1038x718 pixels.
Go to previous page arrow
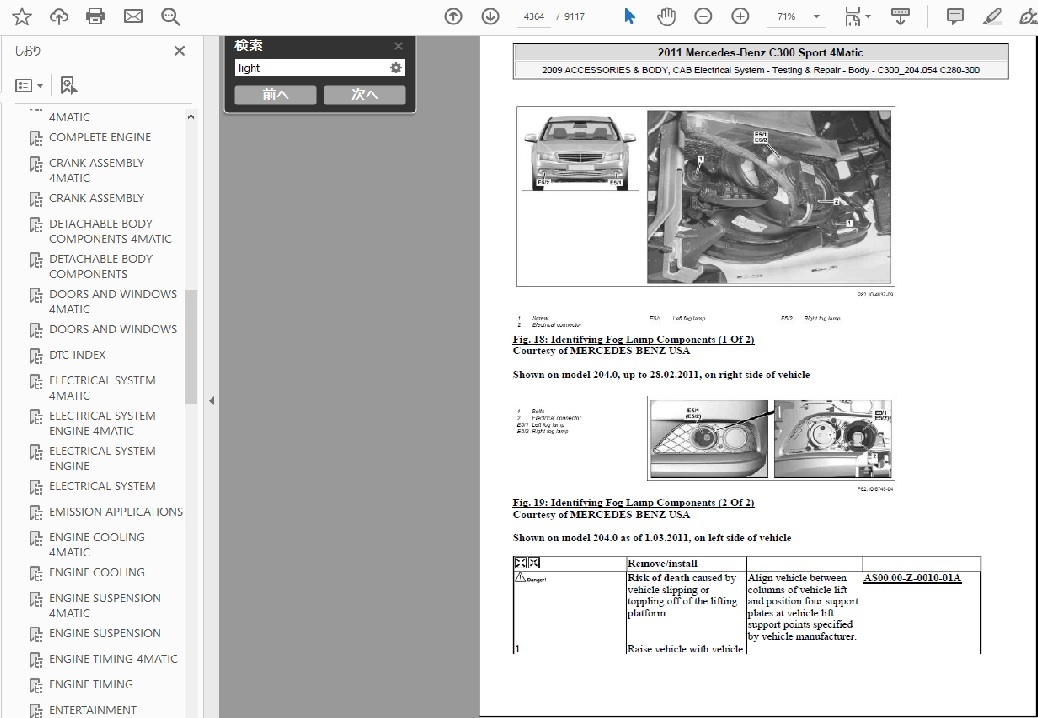[x=453, y=17]
